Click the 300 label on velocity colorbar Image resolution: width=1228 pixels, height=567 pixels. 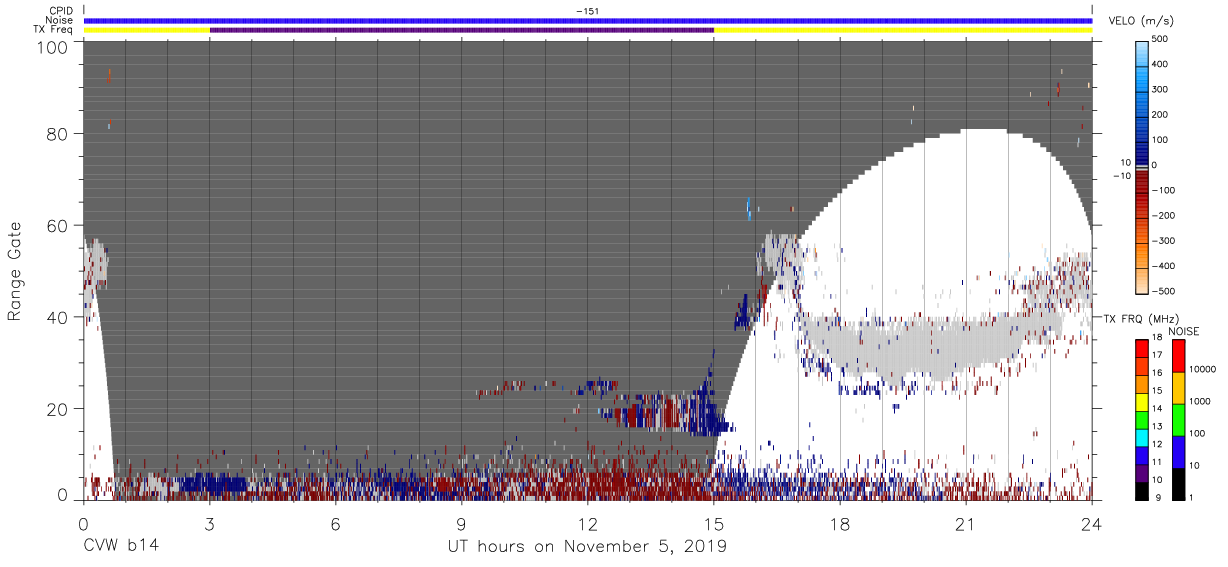point(1160,89)
